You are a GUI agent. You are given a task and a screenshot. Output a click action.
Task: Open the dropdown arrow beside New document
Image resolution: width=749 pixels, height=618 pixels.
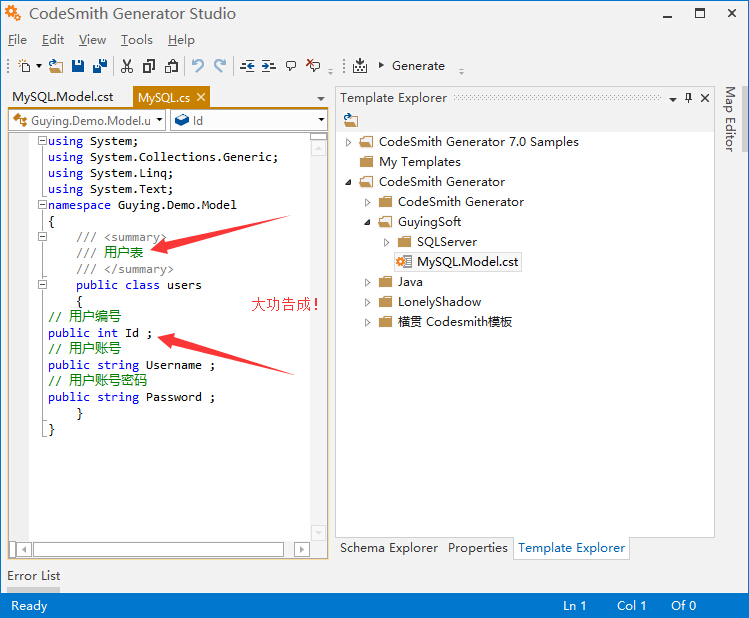(39, 66)
